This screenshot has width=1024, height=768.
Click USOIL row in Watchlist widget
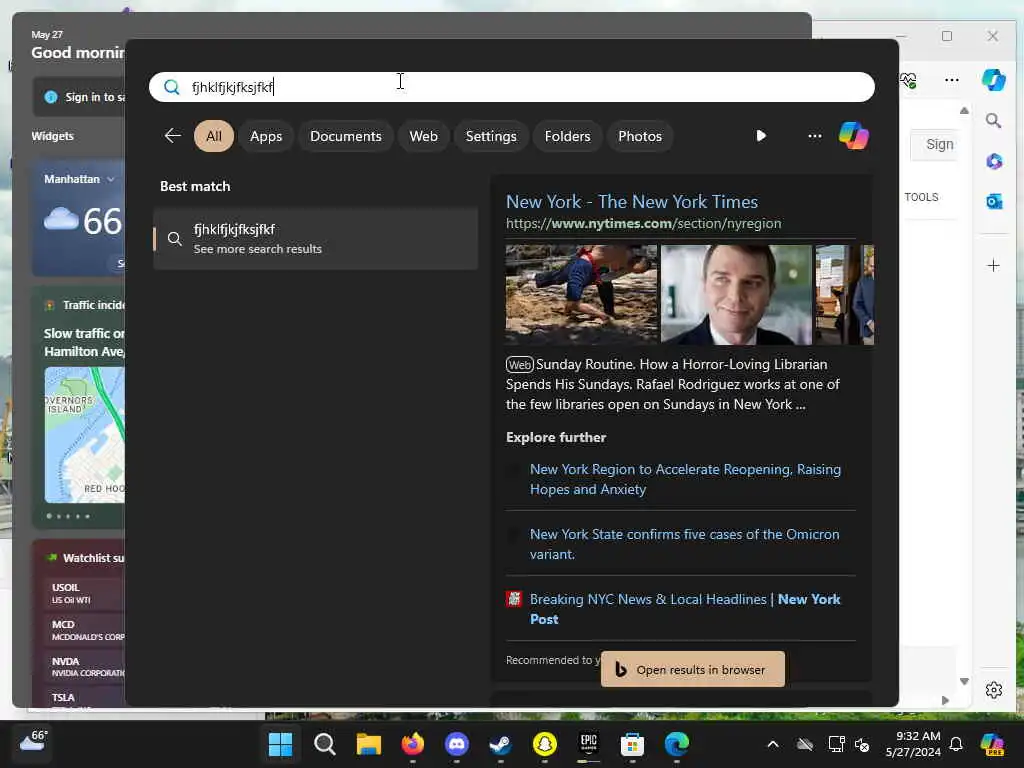tap(84, 593)
